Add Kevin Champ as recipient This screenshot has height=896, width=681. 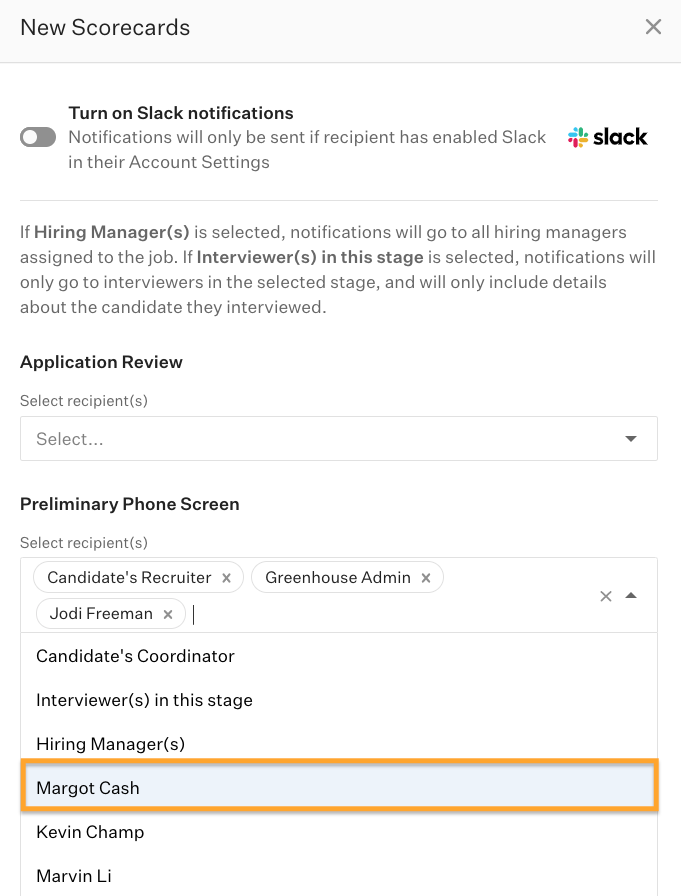pyautogui.click(x=90, y=832)
